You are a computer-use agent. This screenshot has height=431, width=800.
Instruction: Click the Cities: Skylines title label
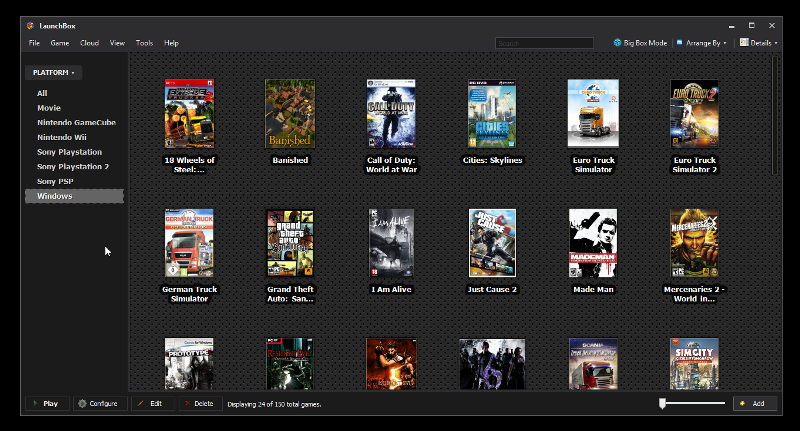492,160
